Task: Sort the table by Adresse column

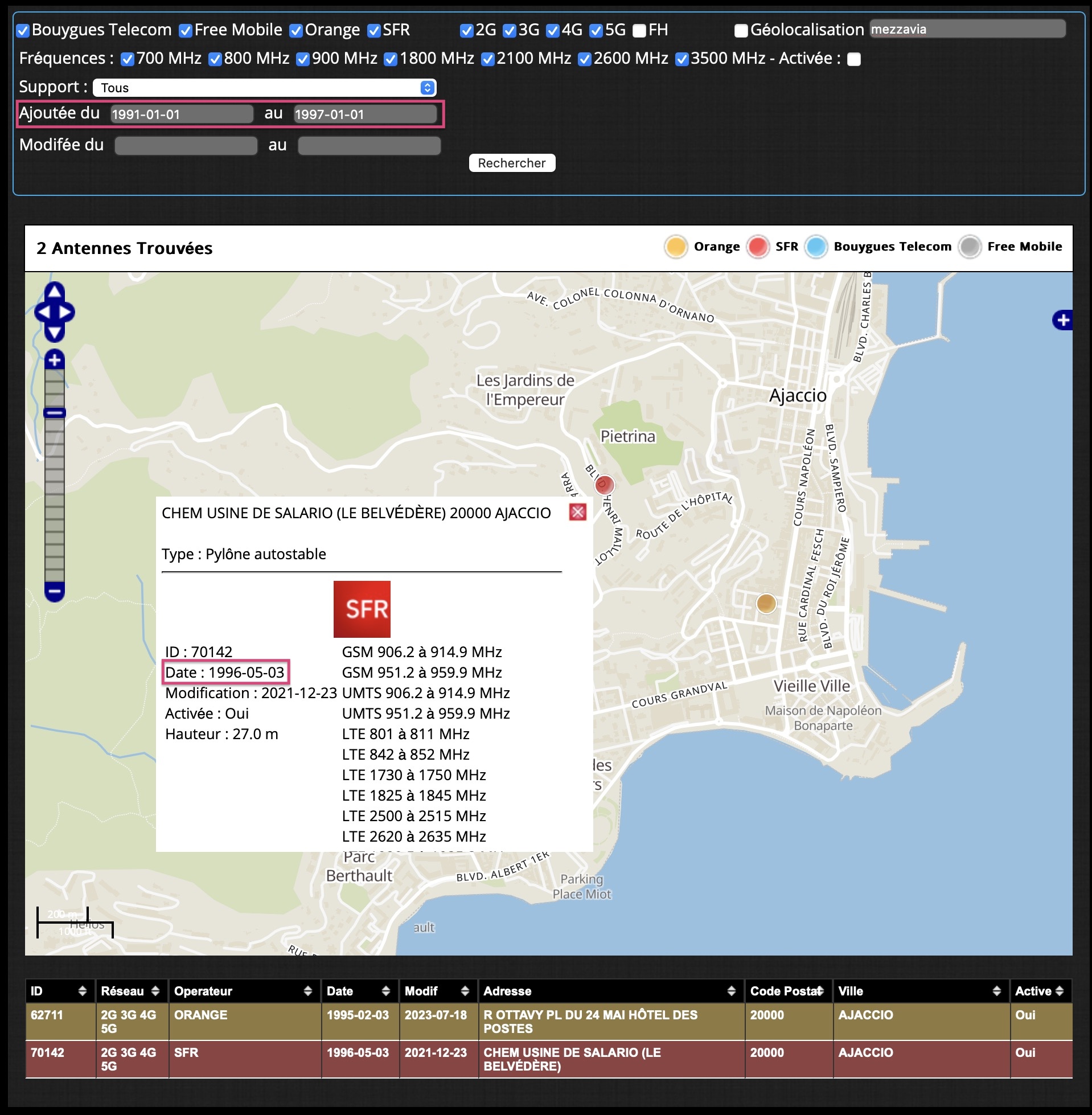Action: pyautogui.click(x=610, y=991)
